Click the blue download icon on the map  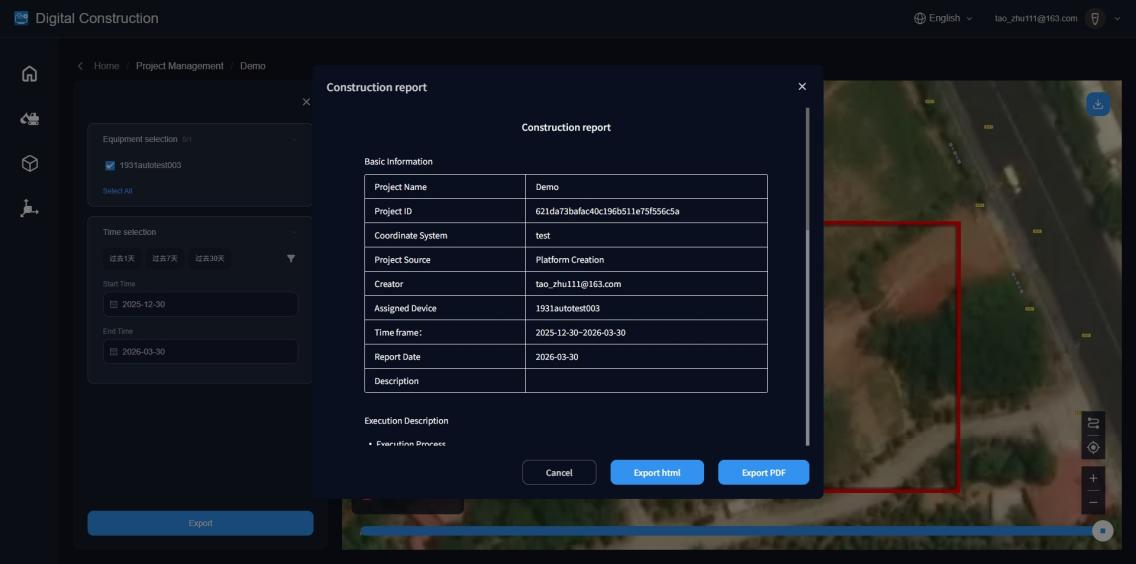1097,104
